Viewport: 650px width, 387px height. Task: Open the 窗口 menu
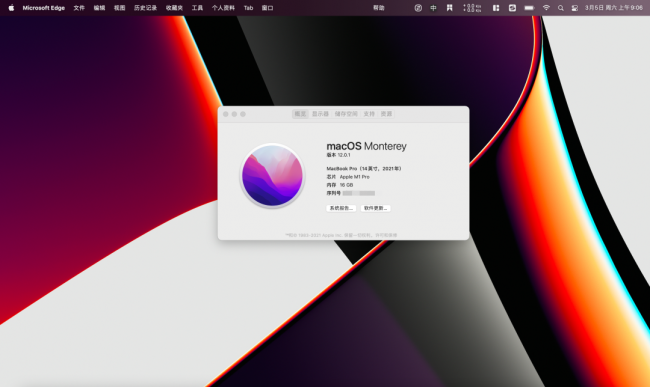(x=267, y=8)
